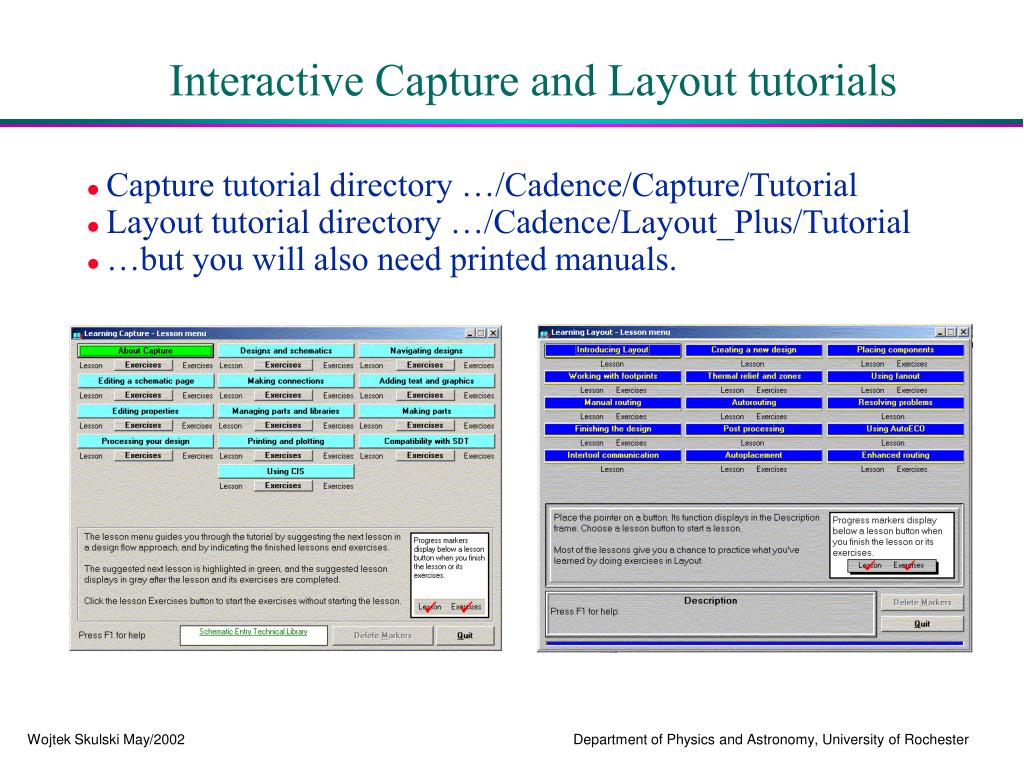Start the About Capture lesson
The height and width of the screenshot is (768, 1024).
[x=145, y=351]
